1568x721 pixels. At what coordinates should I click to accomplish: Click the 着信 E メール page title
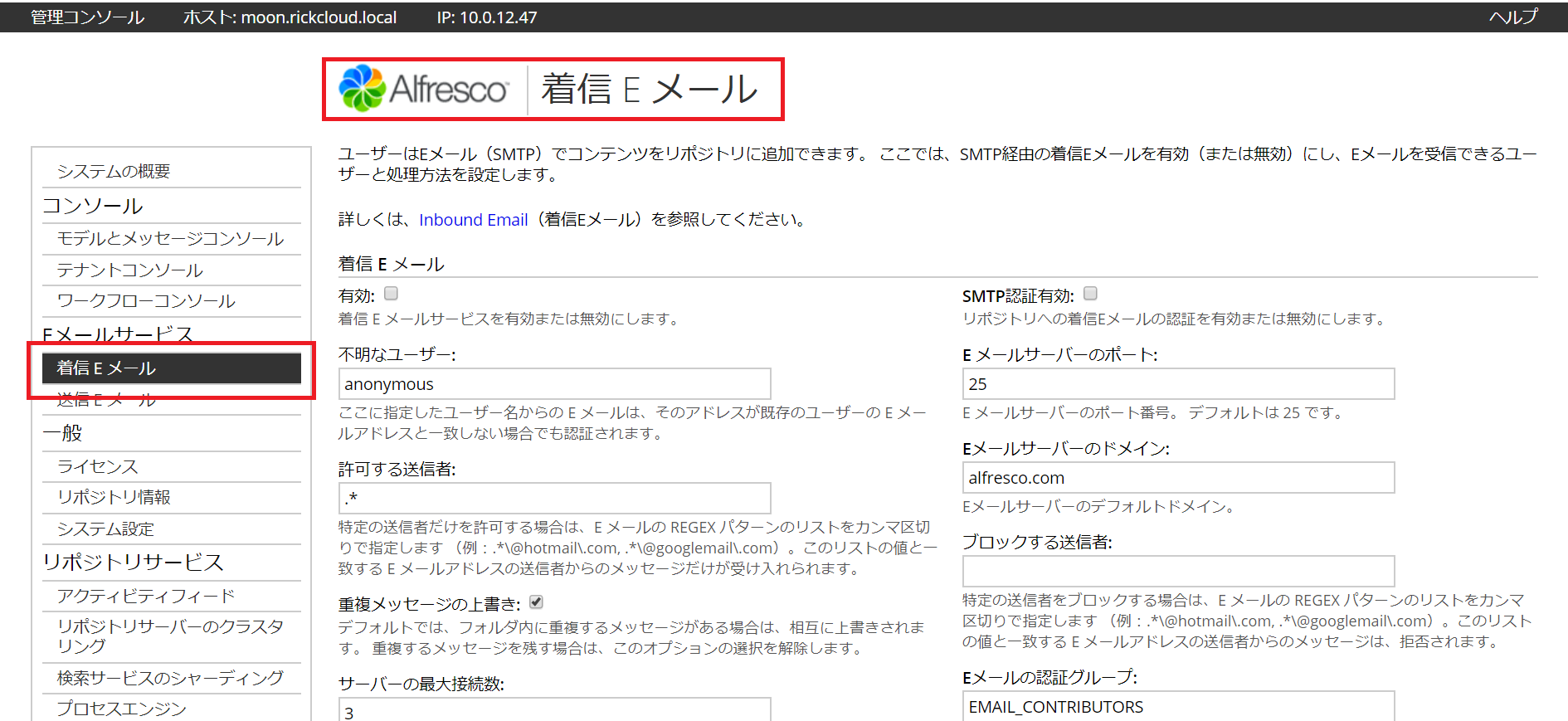pos(650,89)
